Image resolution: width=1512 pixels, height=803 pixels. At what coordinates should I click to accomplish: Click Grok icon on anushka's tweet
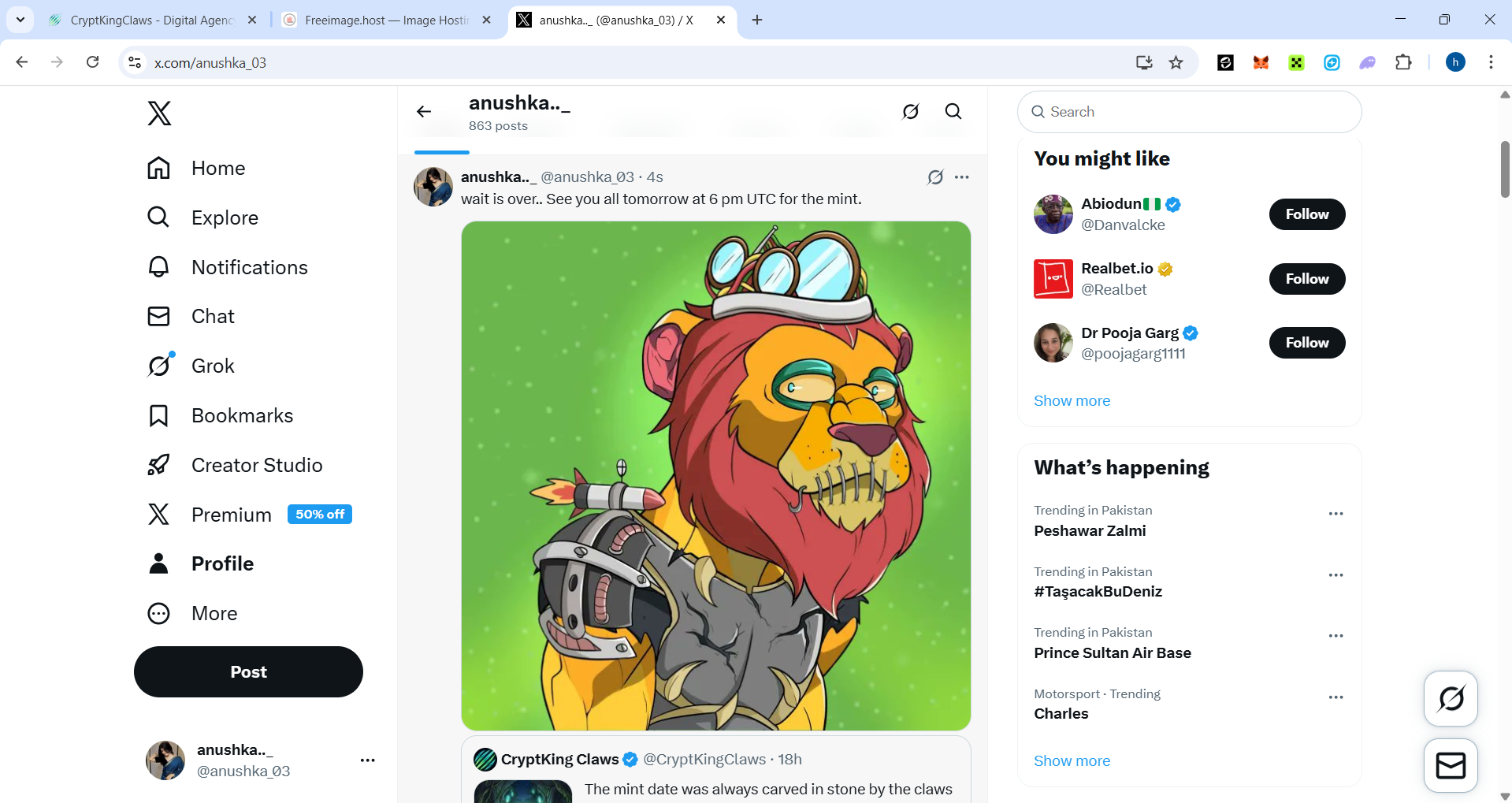935,177
